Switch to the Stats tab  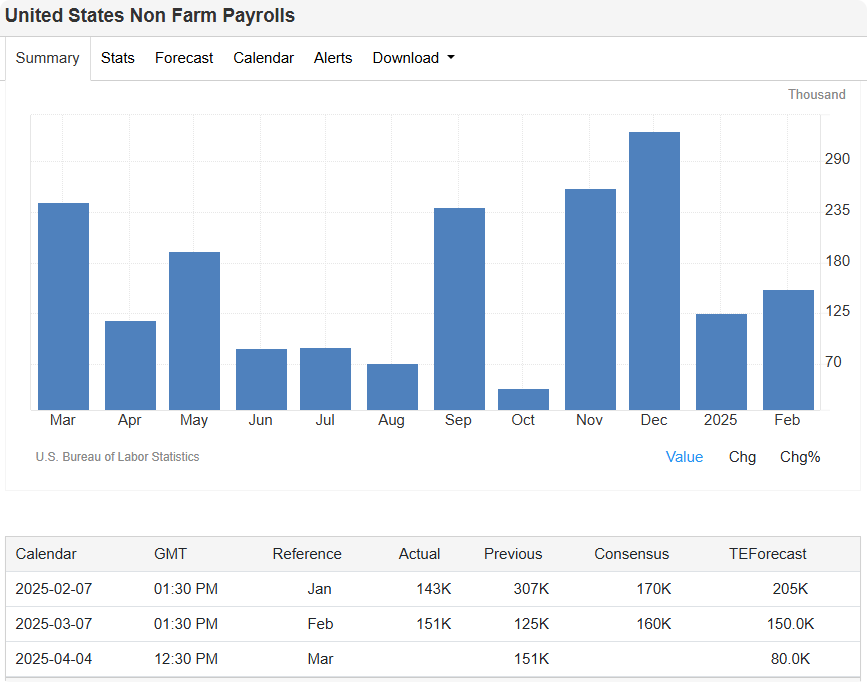[117, 58]
